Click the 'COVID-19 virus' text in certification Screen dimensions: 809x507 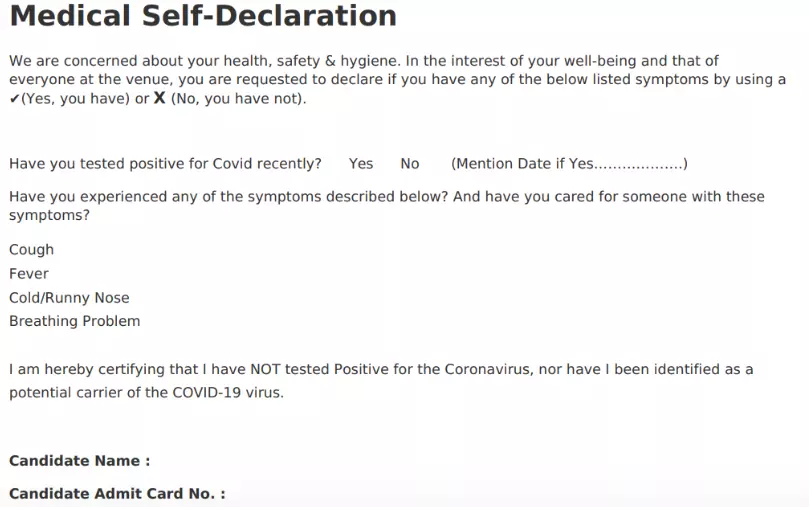227,392
